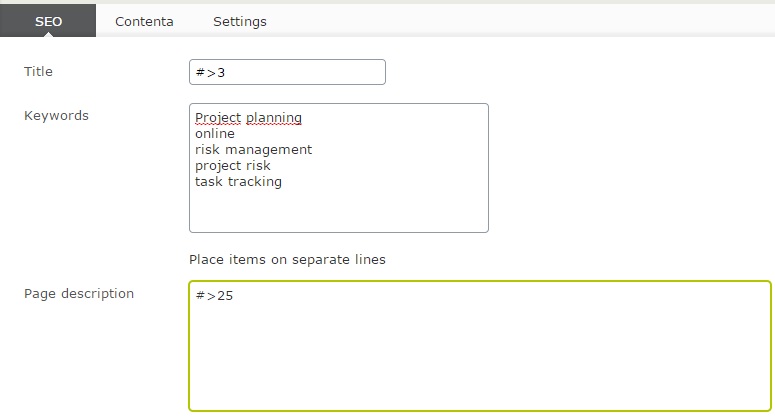
Task: Click the "Keywords" field label
Action: pos(56,116)
